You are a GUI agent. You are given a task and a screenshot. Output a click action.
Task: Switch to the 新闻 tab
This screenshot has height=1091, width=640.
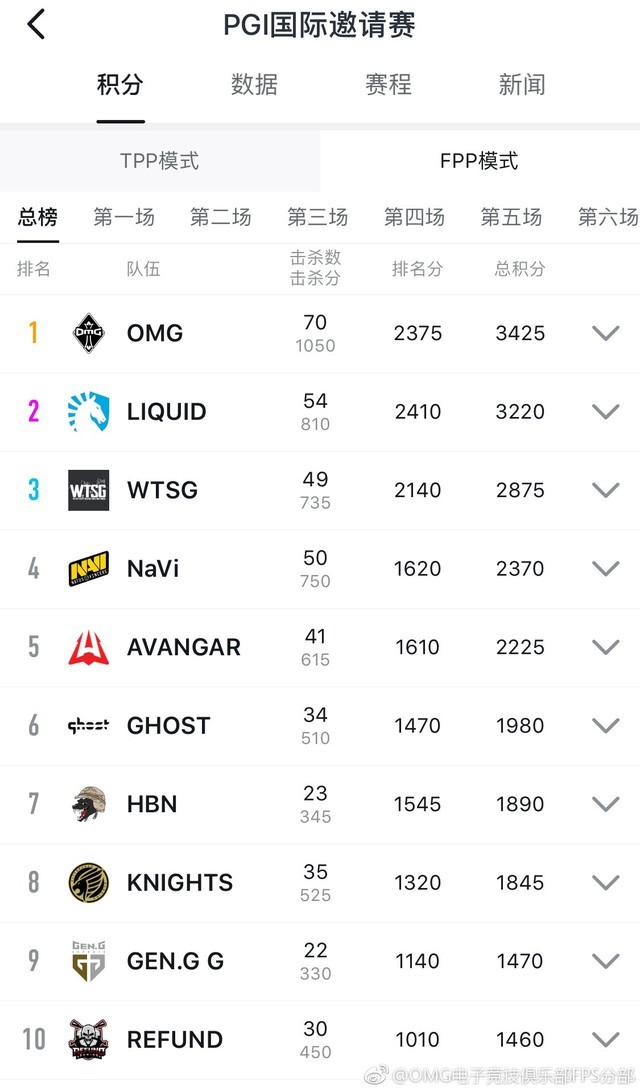pos(521,85)
